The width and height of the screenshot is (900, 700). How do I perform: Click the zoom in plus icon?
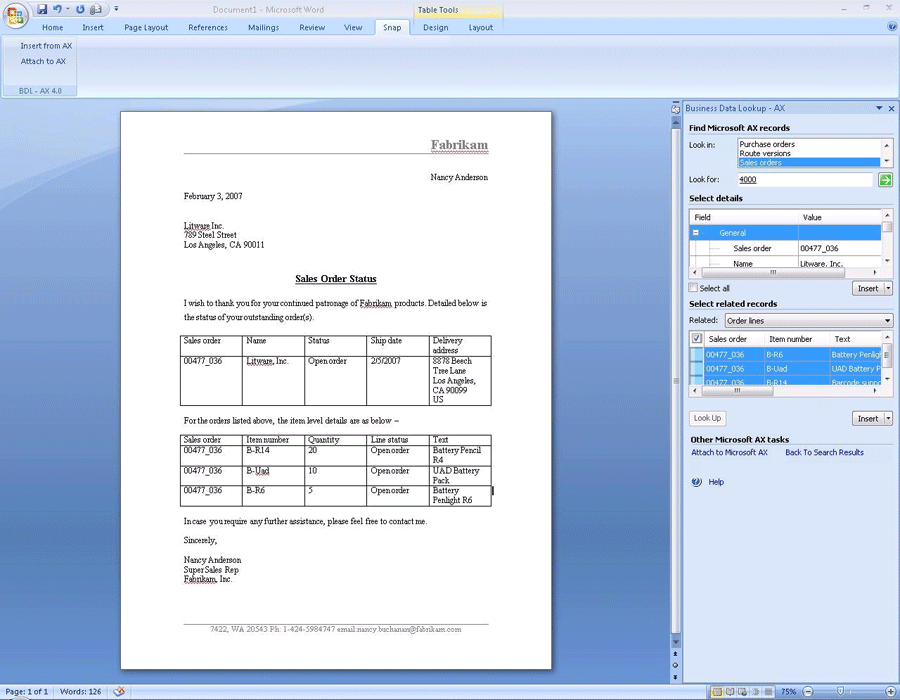pos(890,692)
